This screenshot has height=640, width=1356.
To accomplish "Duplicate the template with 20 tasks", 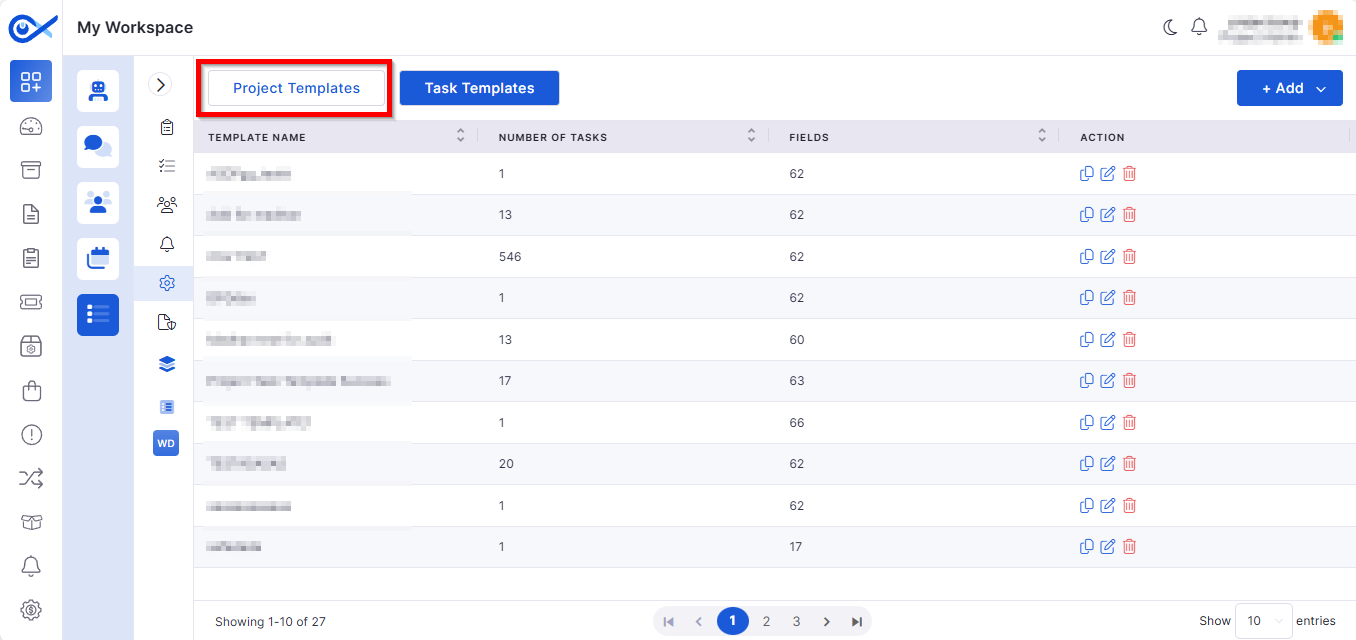I will pyautogui.click(x=1087, y=464).
